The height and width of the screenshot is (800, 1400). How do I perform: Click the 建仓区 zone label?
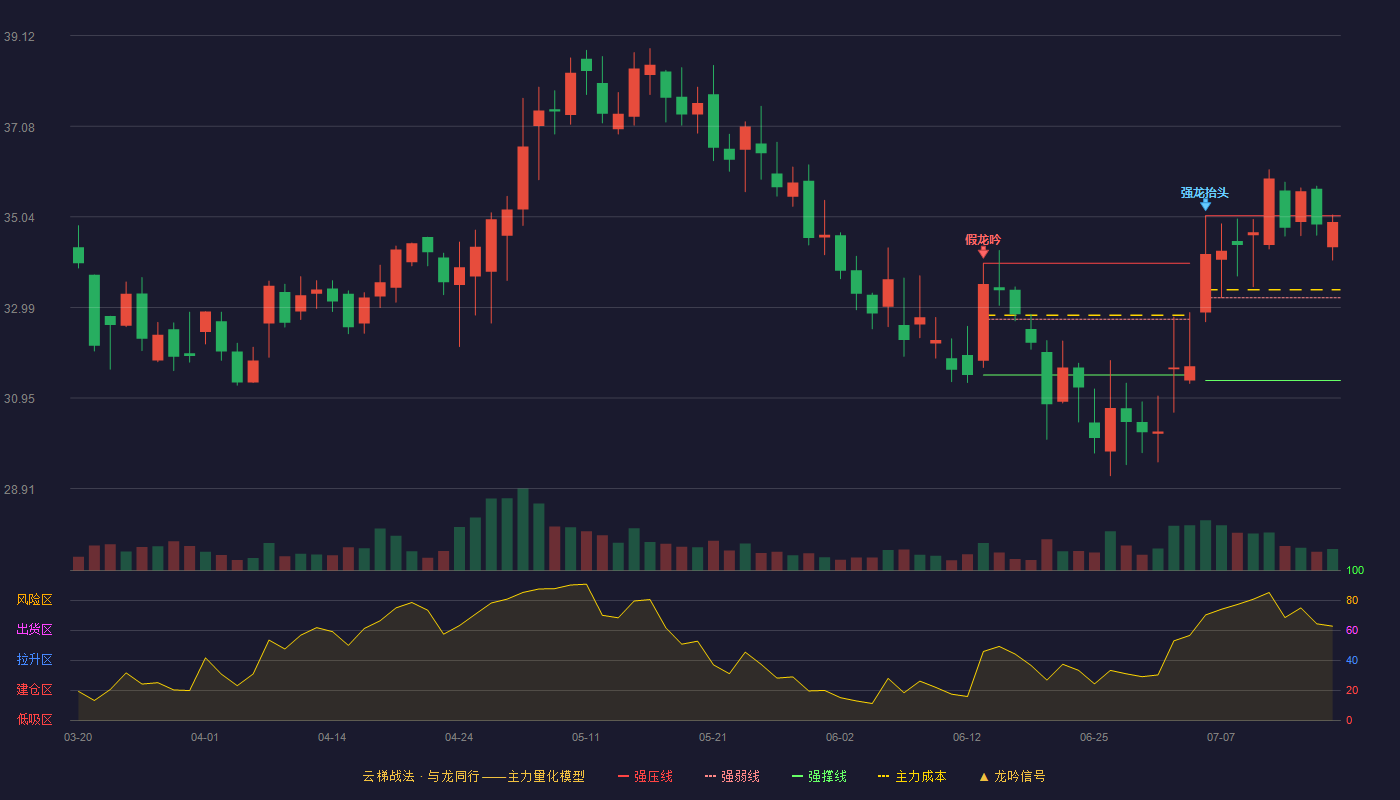[x=34, y=690]
